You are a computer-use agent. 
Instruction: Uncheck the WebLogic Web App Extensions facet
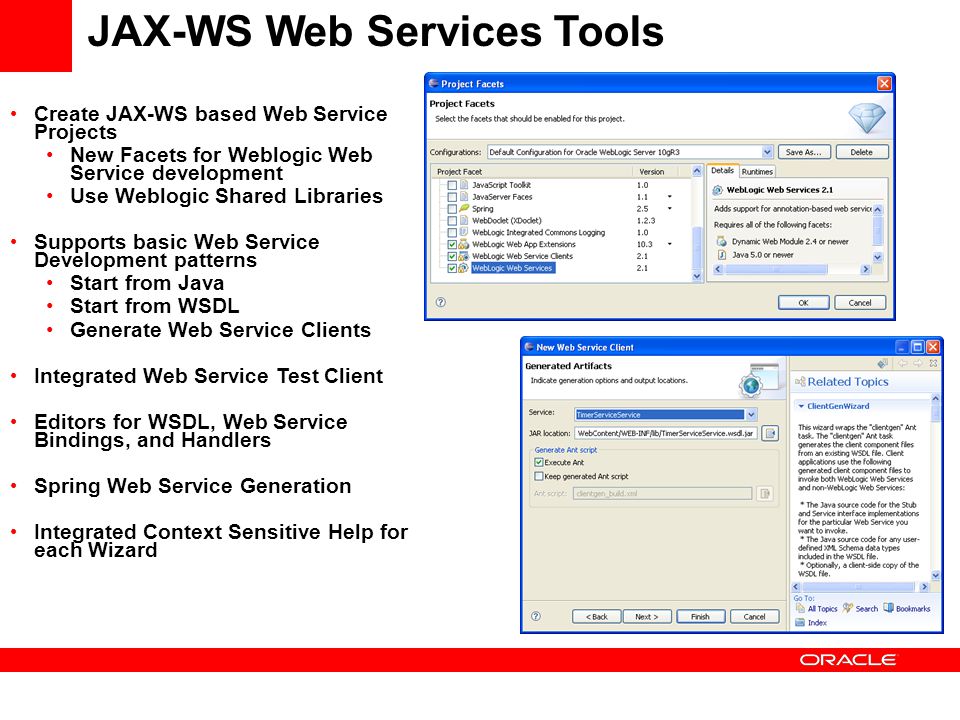pos(452,244)
